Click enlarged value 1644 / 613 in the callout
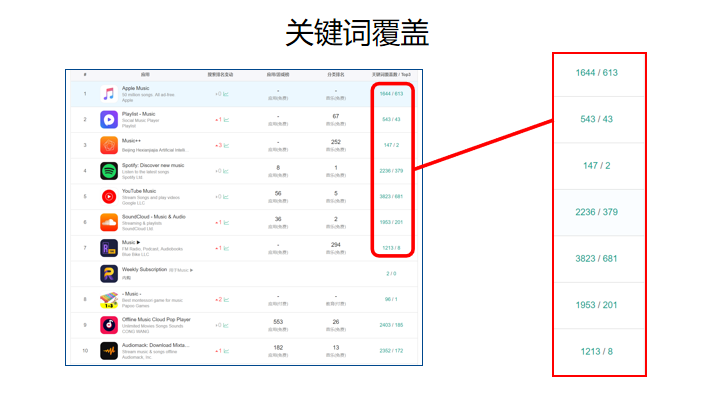Image resolution: width=719 pixels, height=402 pixels. (596, 73)
